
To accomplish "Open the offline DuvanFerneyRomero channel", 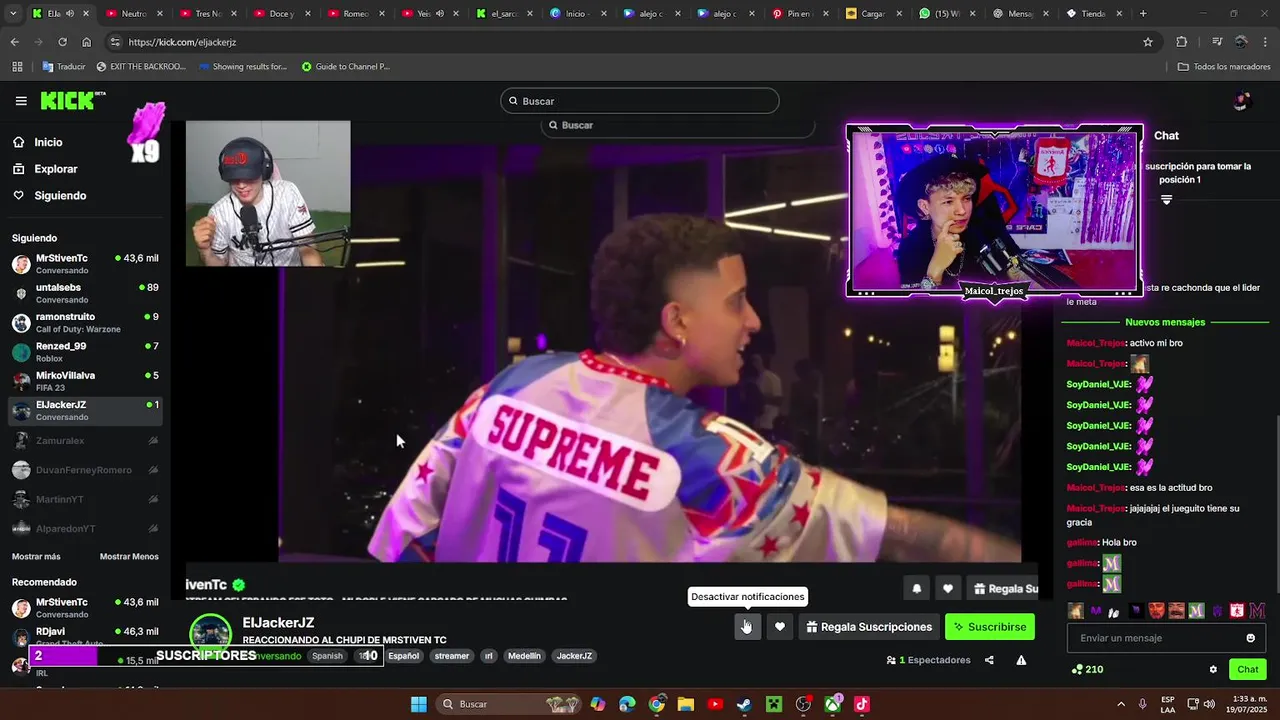I will coord(85,470).
